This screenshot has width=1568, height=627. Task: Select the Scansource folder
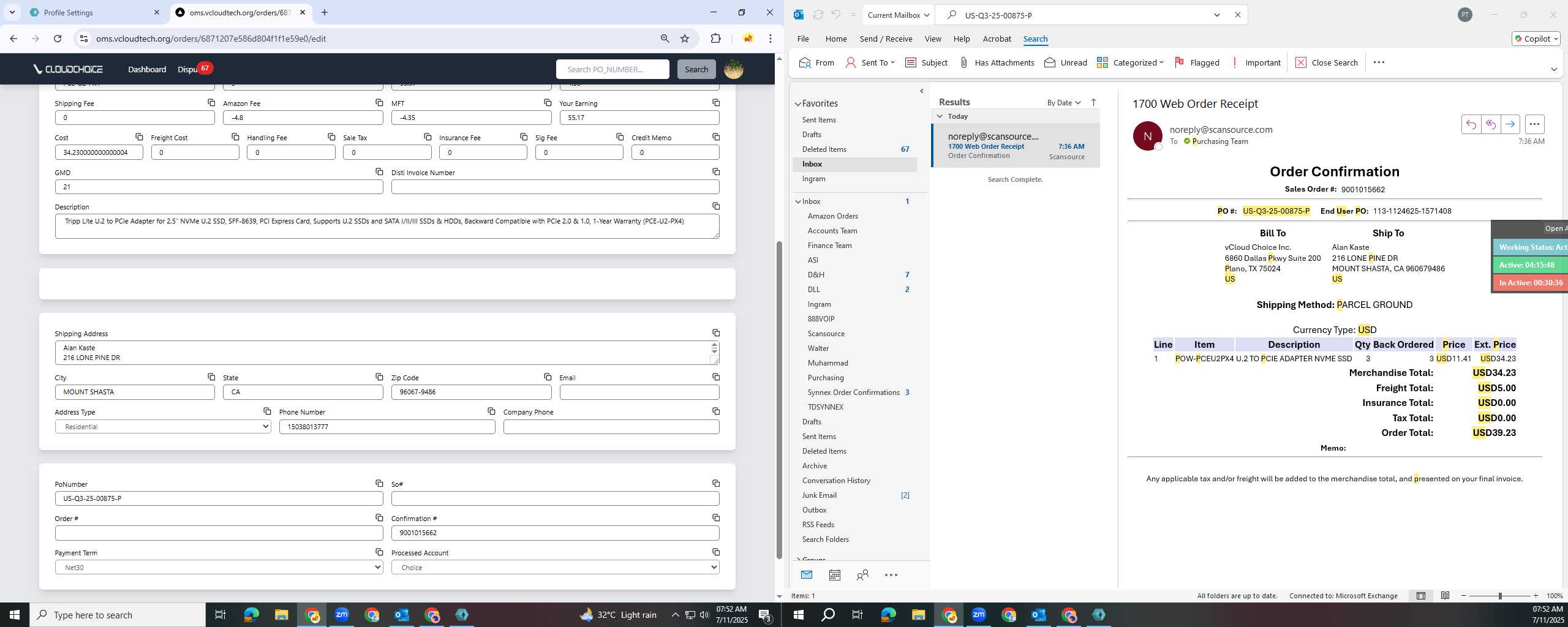[826, 334]
